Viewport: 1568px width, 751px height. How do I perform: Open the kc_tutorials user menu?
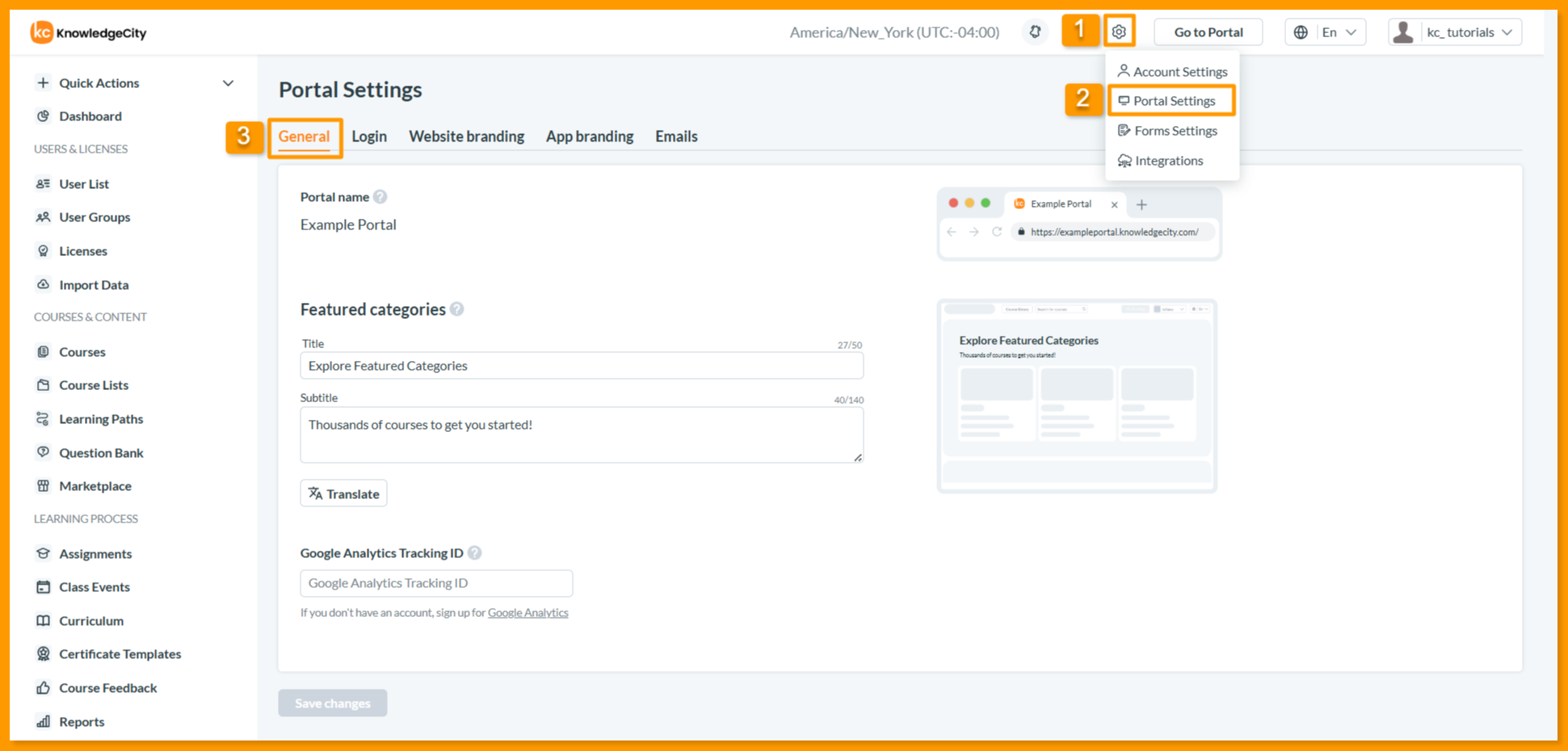[1455, 31]
